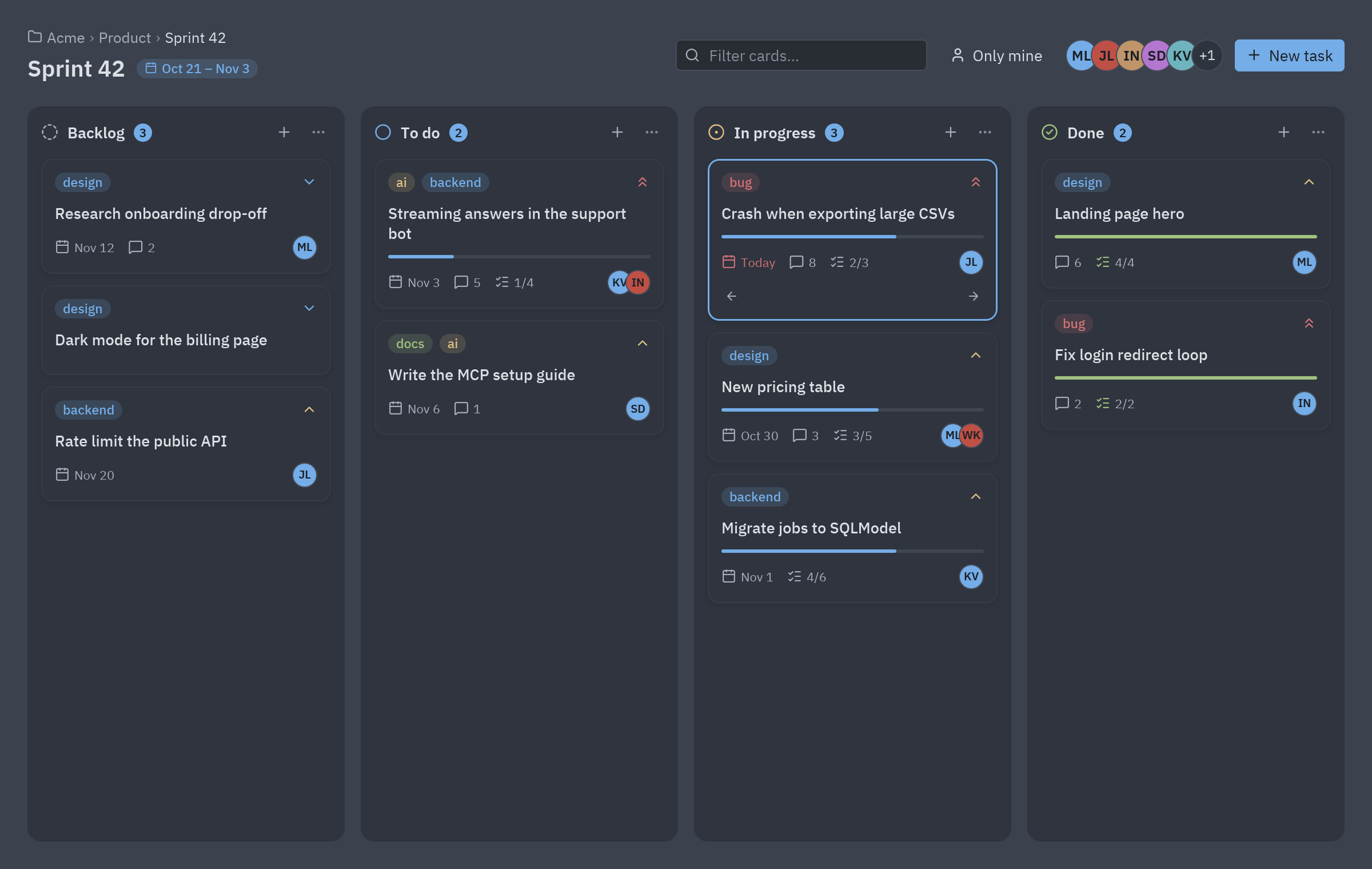The height and width of the screenshot is (869, 1372).
Task: Open To do column more options
Action: click(652, 133)
